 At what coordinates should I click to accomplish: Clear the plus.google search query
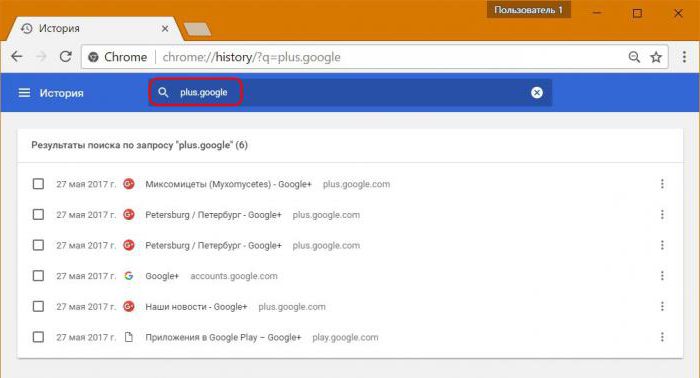click(537, 92)
